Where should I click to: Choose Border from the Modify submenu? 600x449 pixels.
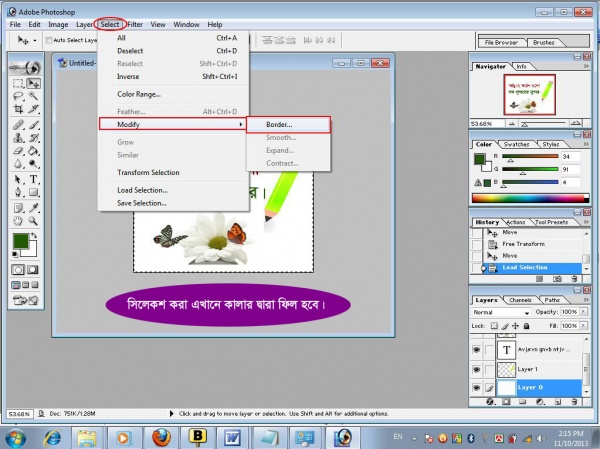[x=289, y=125]
